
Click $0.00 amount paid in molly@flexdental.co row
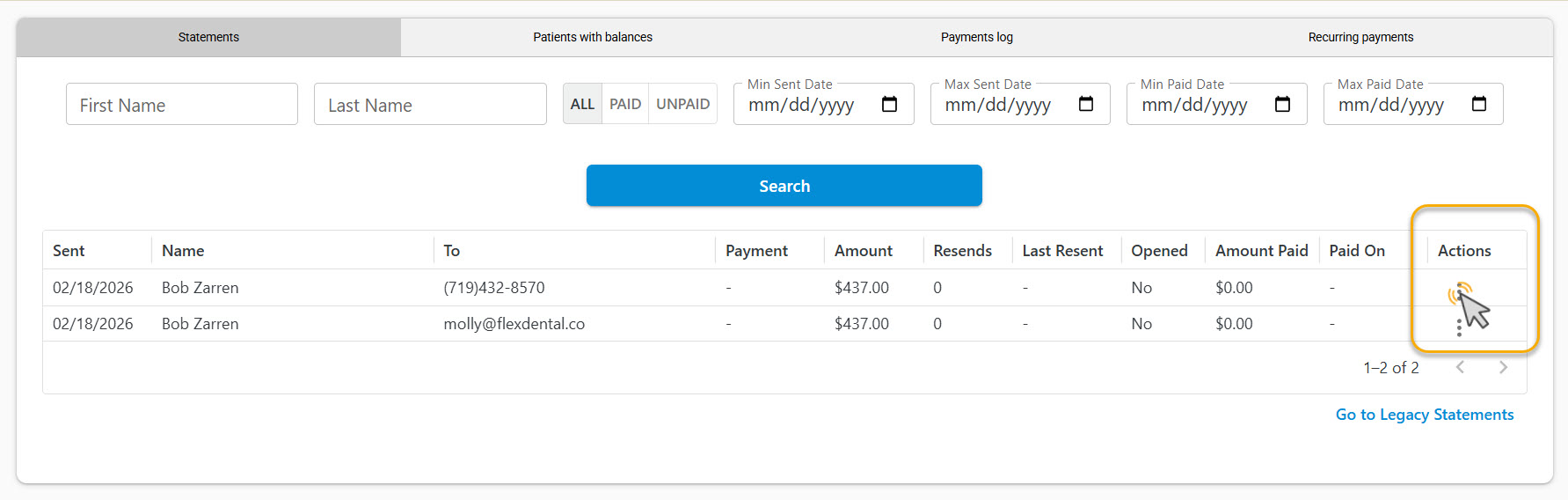(1234, 324)
